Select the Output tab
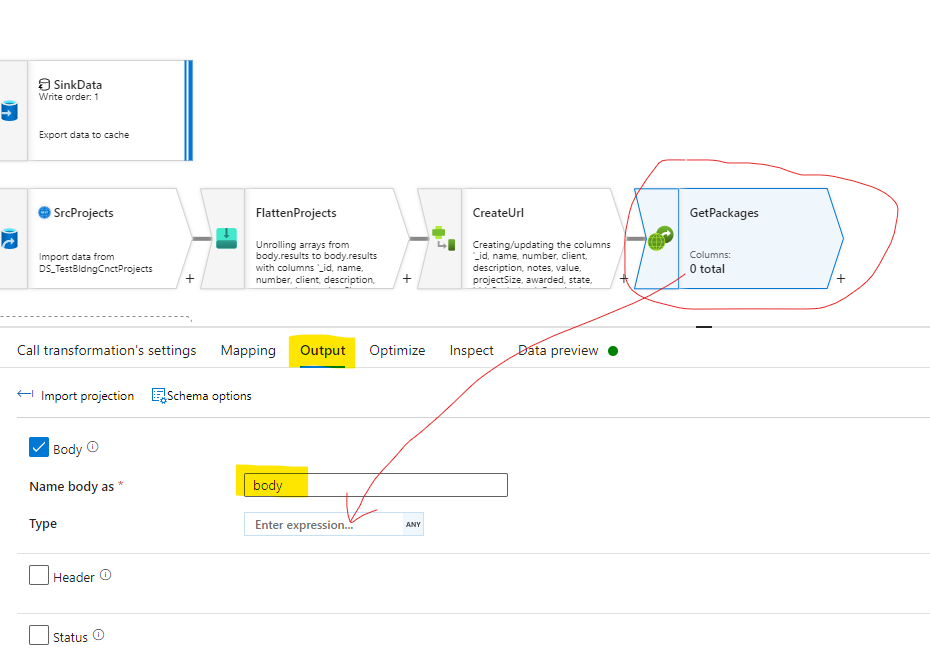This screenshot has width=930, height=654. (x=322, y=350)
